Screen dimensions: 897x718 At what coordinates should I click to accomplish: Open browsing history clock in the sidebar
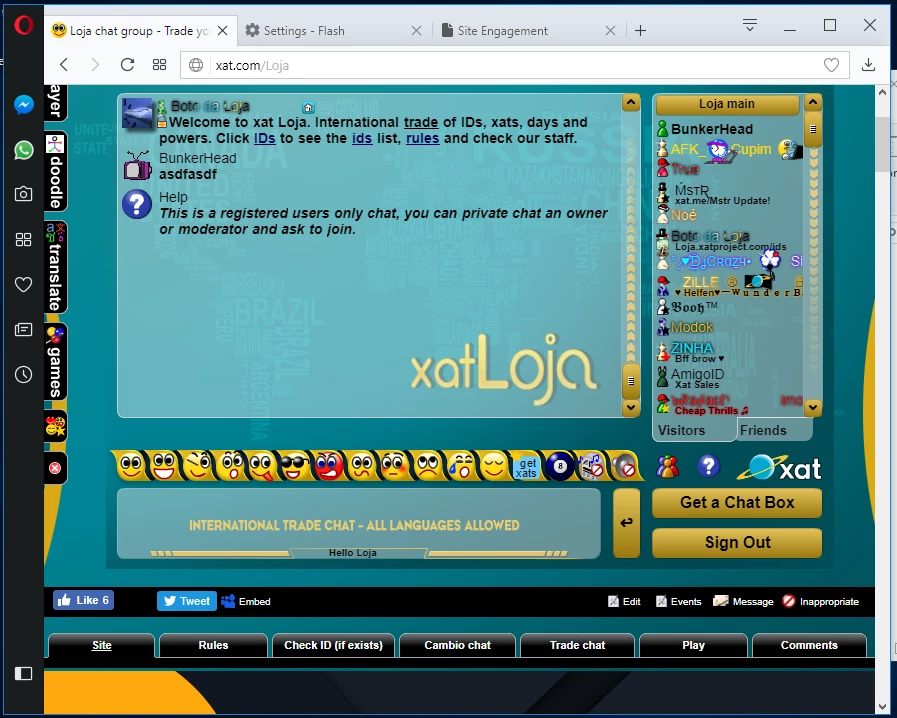click(23, 375)
